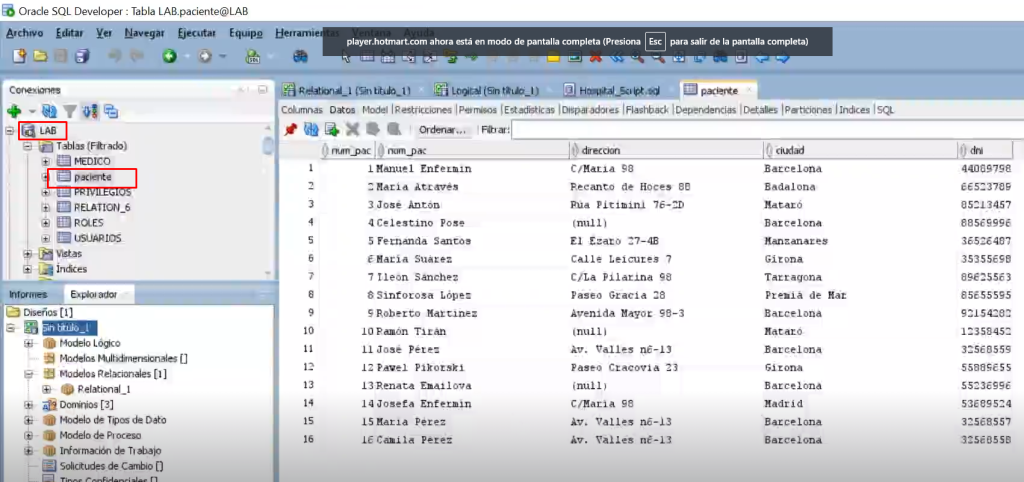1024x482 pixels.
Task: Insert a row with the green-plus row icon
Action: 332,129
